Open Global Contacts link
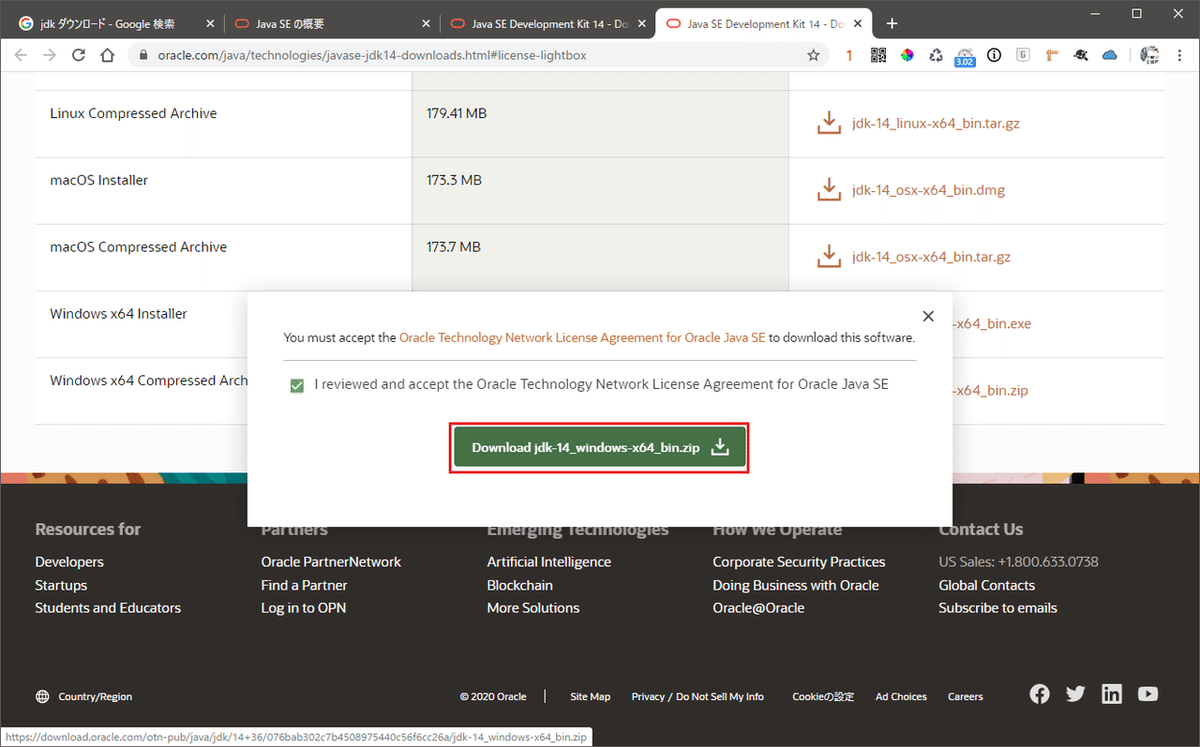The image size is (1200, 747). coord(987,585)
